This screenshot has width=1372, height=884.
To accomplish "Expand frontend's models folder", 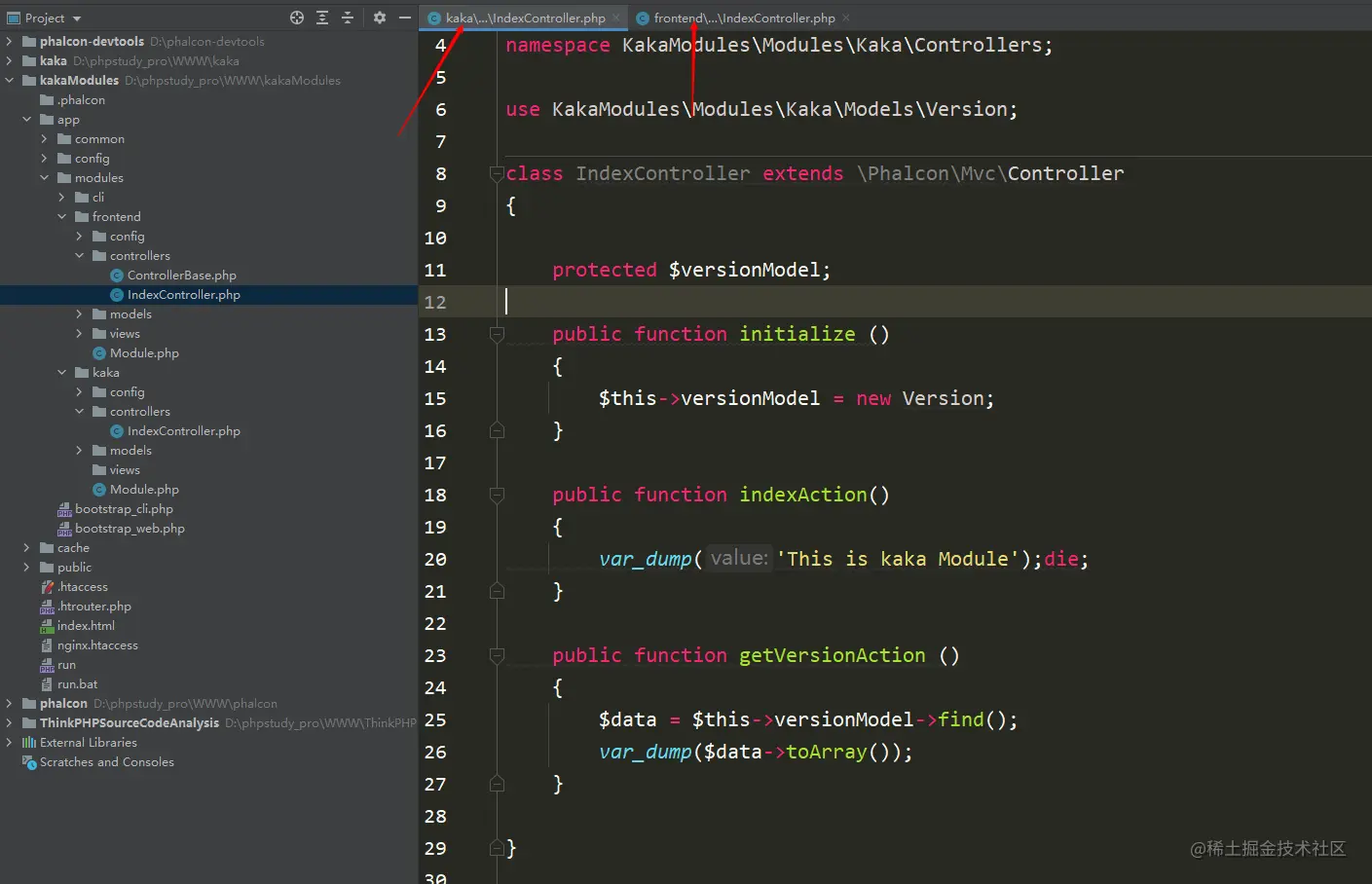I will pos(79,313).
